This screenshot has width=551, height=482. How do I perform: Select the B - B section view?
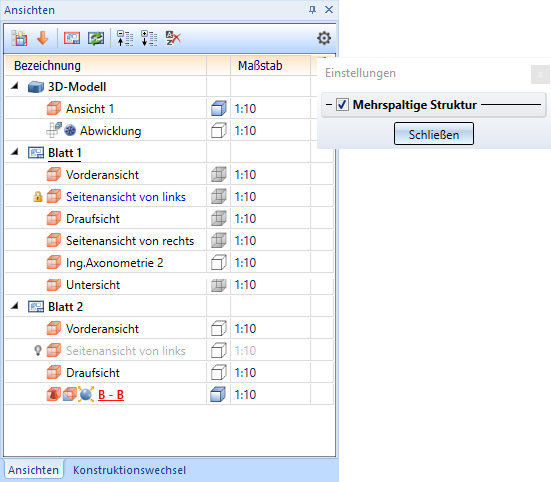pyautogui.click(x=111, y=395)
